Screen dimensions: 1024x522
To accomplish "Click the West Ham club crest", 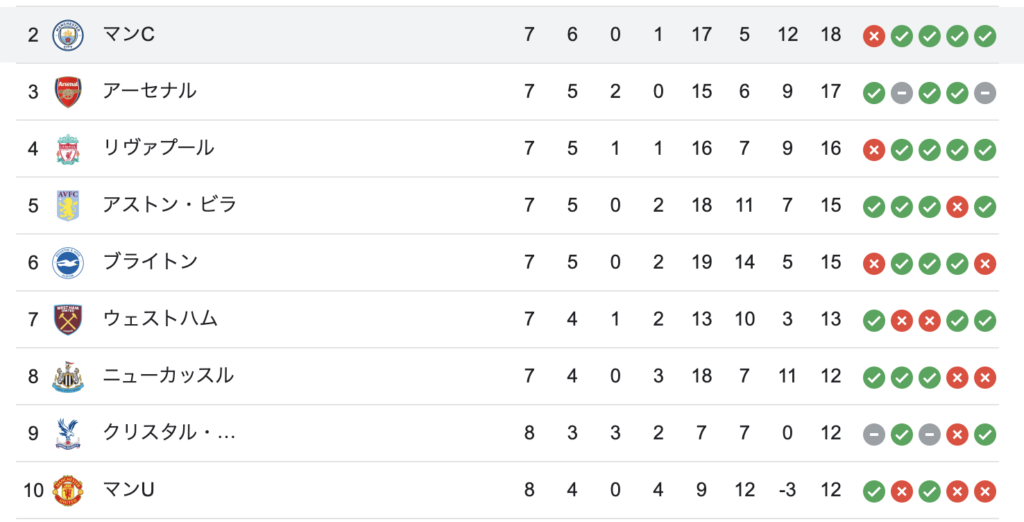I will click(68, 319).
